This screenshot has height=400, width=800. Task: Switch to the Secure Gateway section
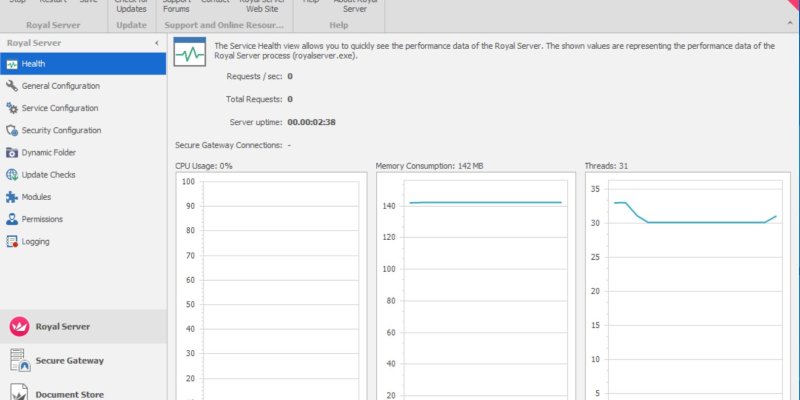point(68,360)
